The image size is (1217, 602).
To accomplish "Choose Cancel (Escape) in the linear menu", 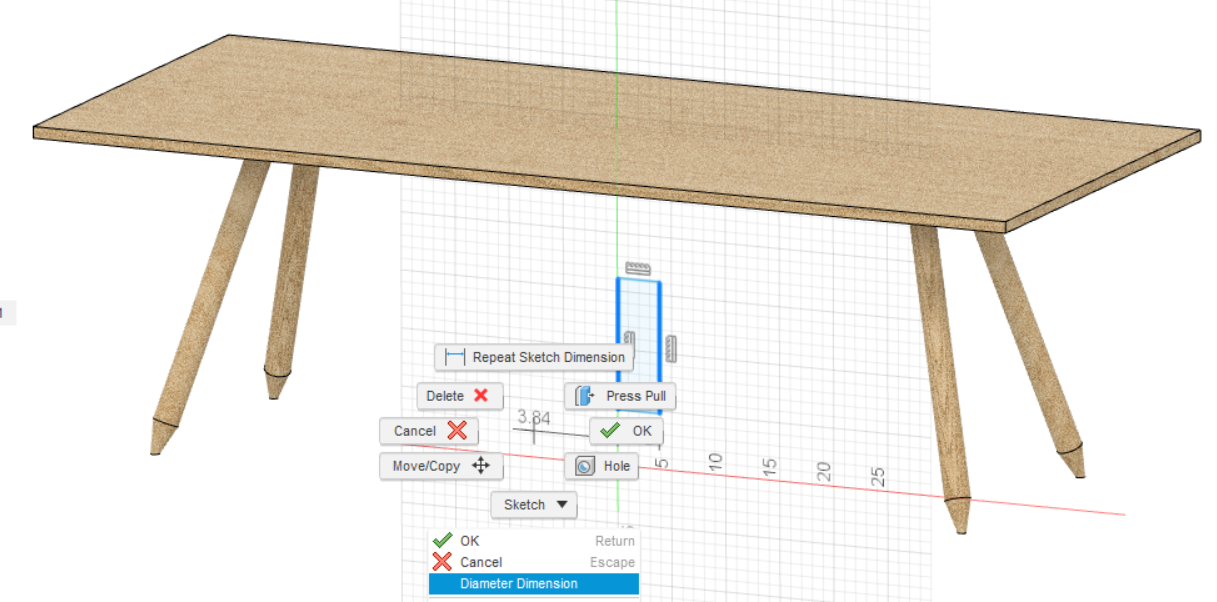I will coord(482,562).
